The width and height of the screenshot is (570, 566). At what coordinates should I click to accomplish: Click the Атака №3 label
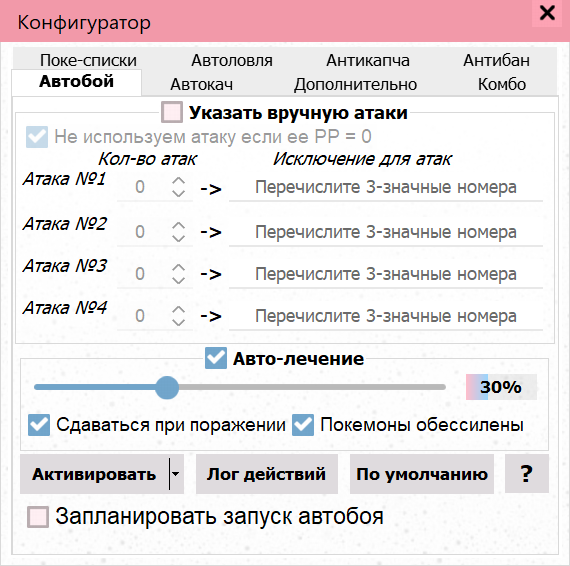65,266
